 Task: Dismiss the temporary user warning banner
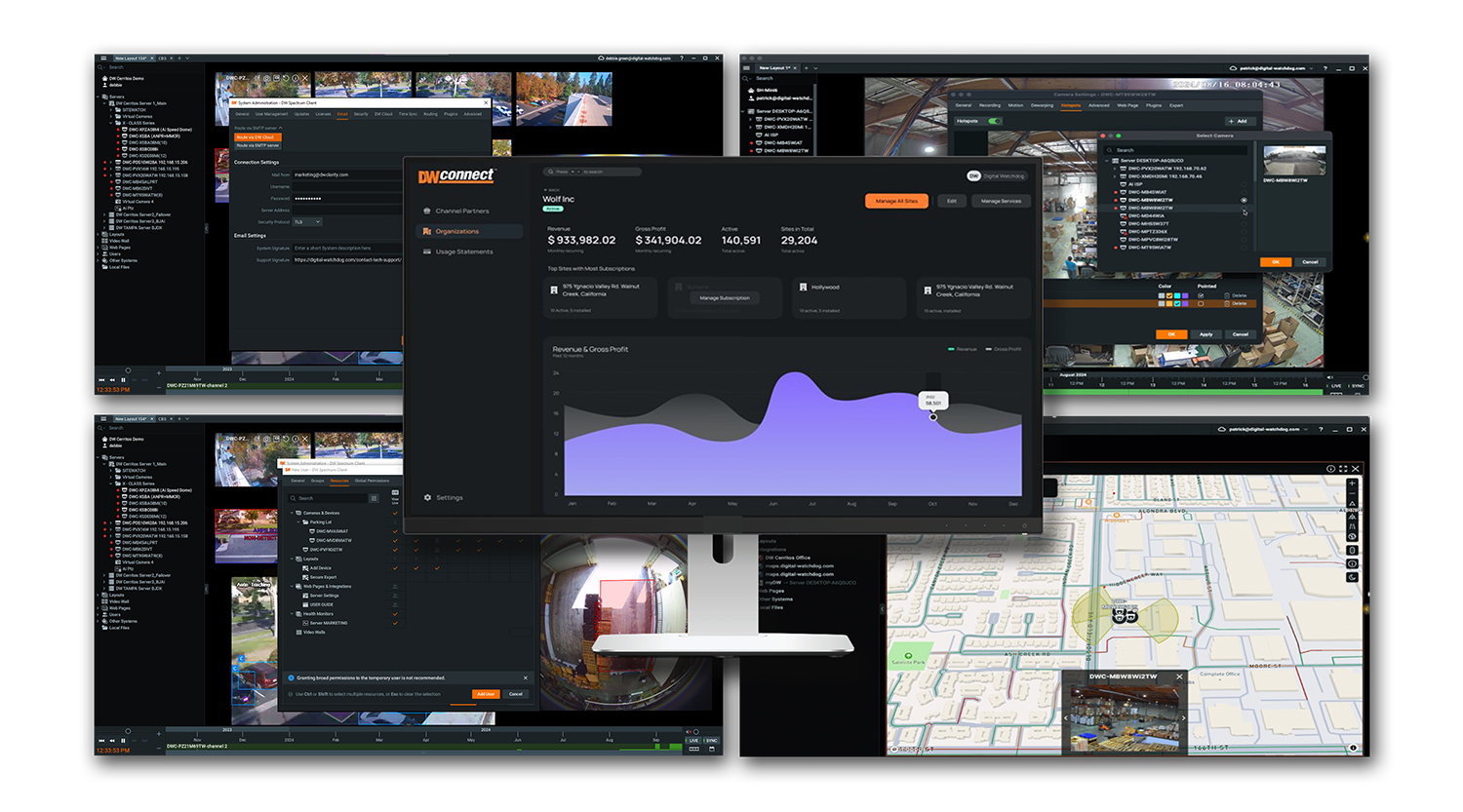[526, 677]
